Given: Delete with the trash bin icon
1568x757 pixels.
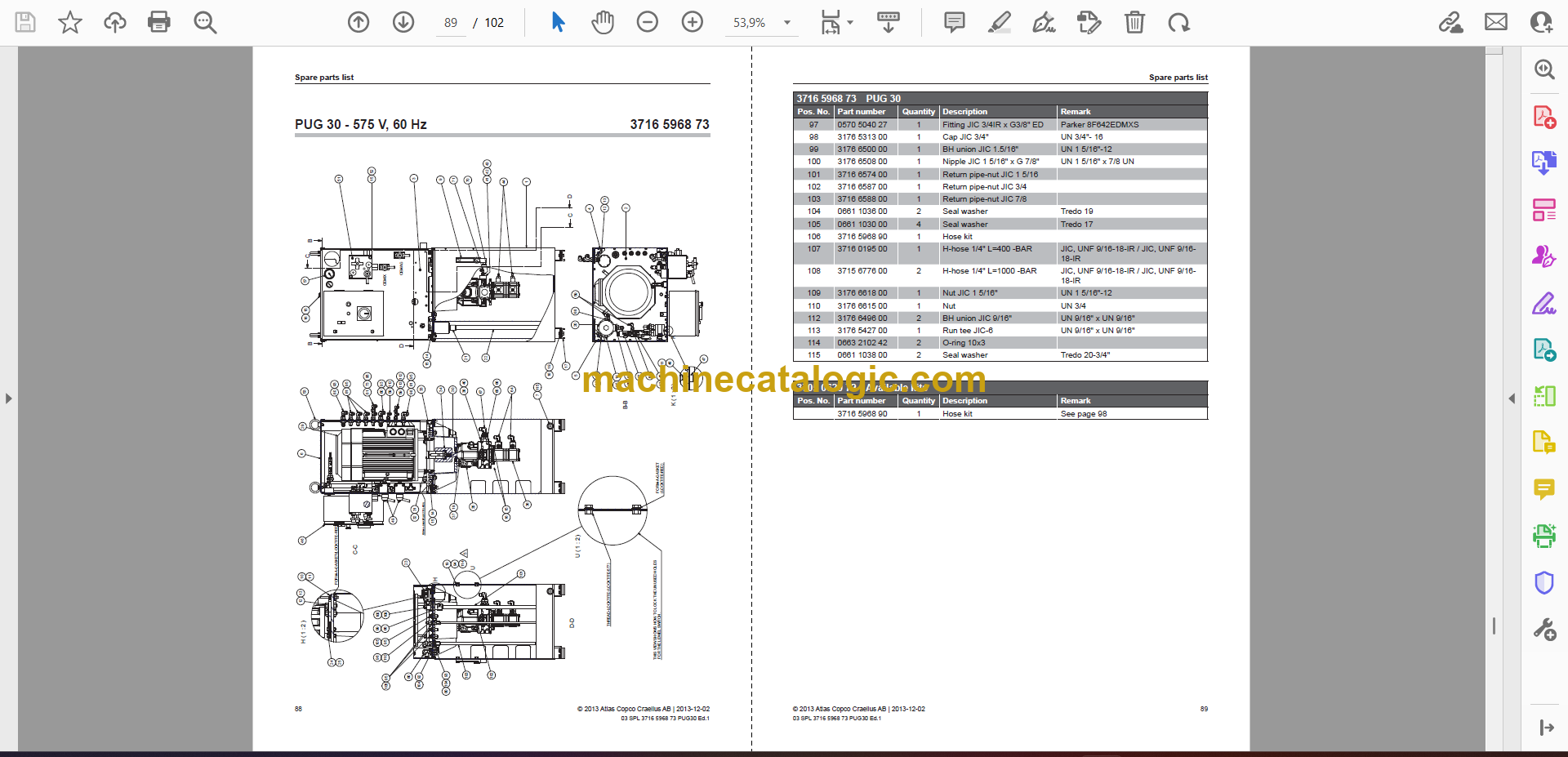Looking at the screenshot, I should pyautogui.click(x=1134, y=22).
